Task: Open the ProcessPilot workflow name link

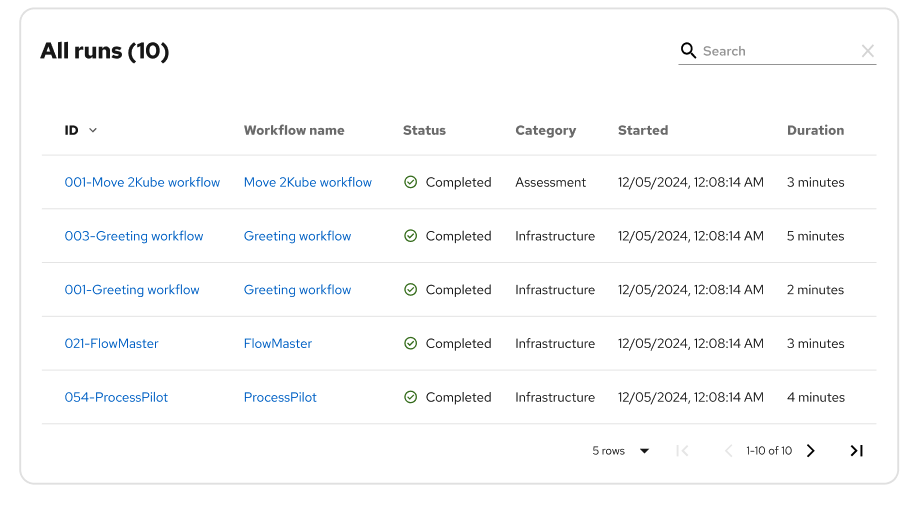Action: [280, 397]
